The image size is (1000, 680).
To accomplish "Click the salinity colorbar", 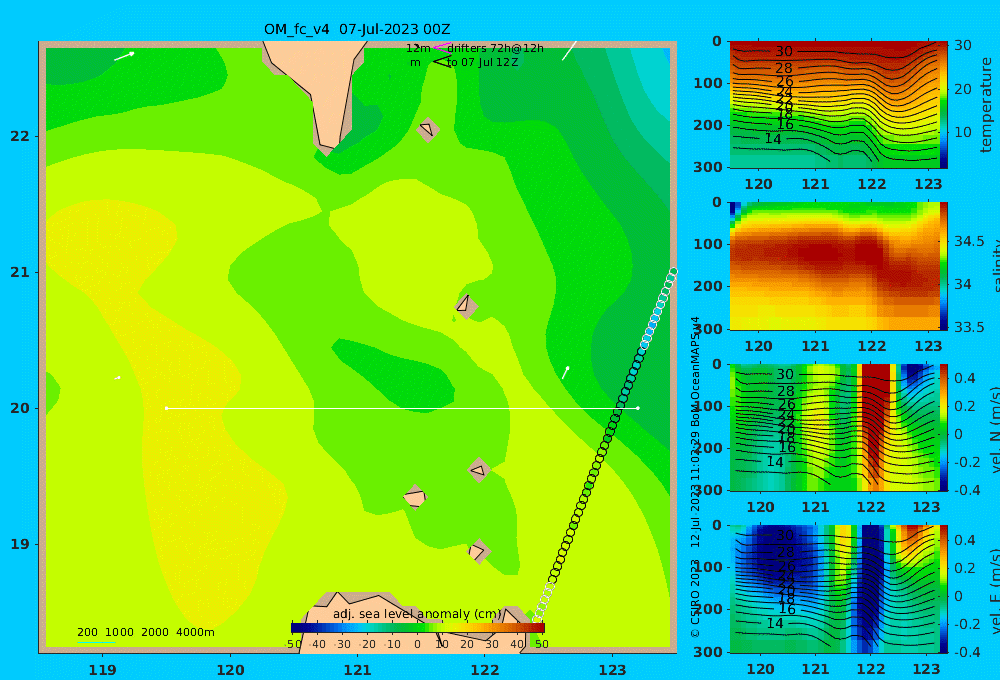I will 944,266.
